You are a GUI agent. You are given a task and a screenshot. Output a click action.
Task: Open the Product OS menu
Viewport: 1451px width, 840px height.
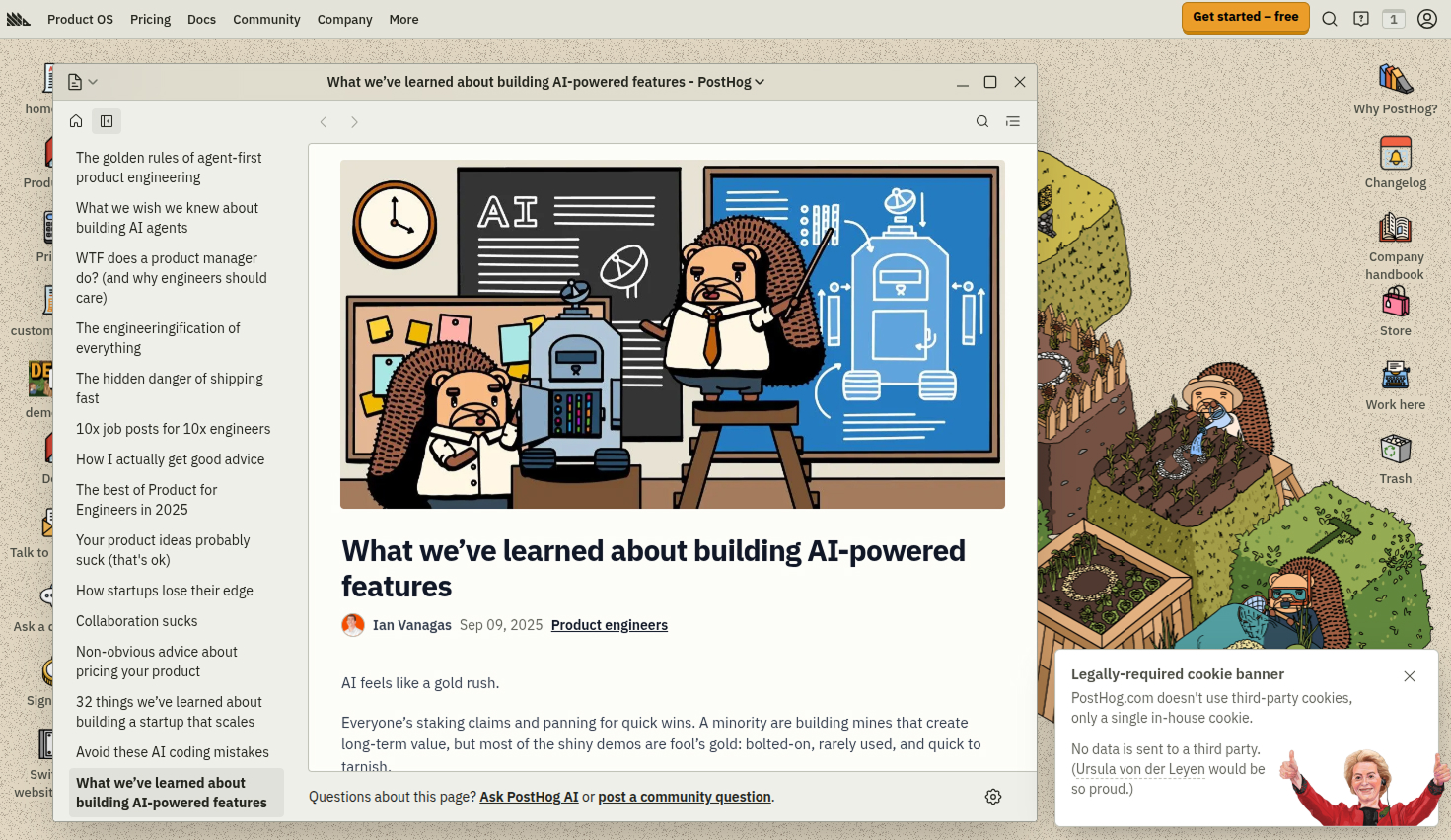tap(80, 19)
